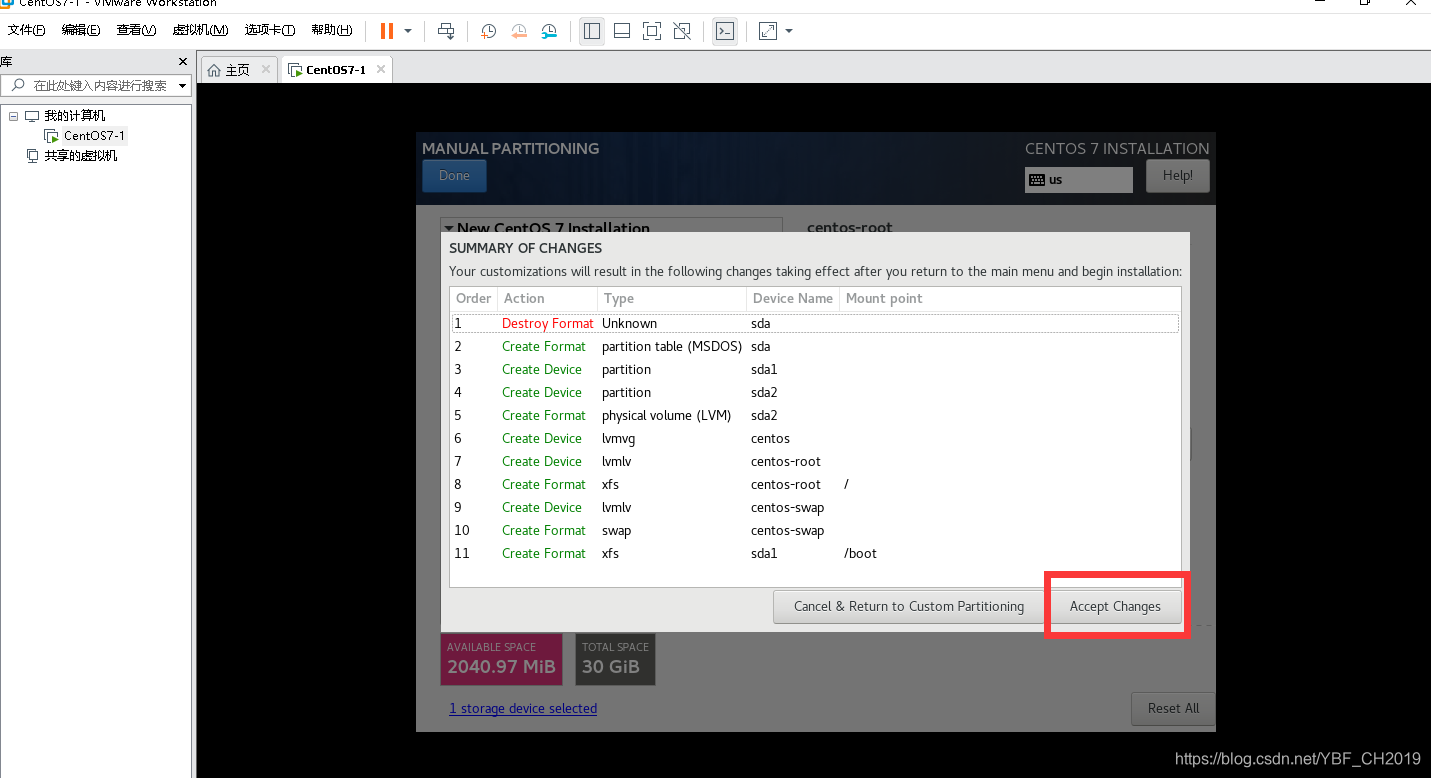
Task: Click the Mount point column header
Action: point(1010,298)
